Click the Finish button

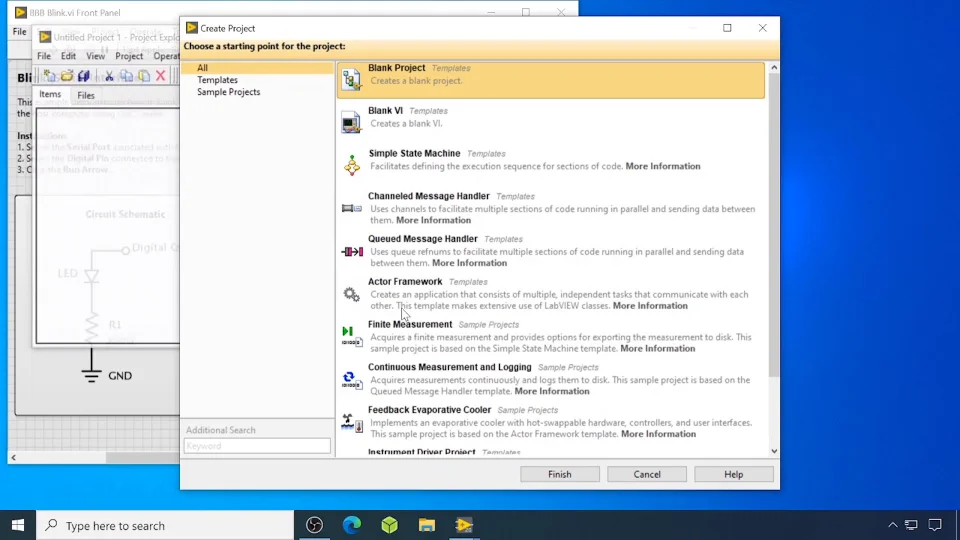pyautogui.click(x=559, y=474)
